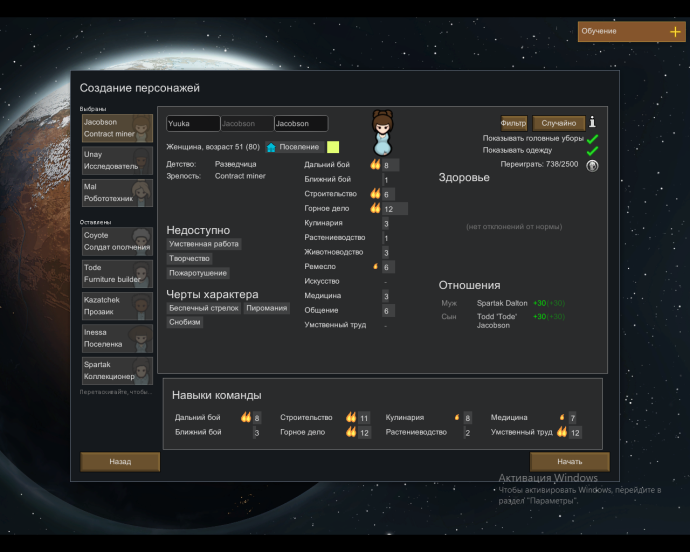Click skill row Животноводство
Screen dimensions: 690x552
(348, 252)
